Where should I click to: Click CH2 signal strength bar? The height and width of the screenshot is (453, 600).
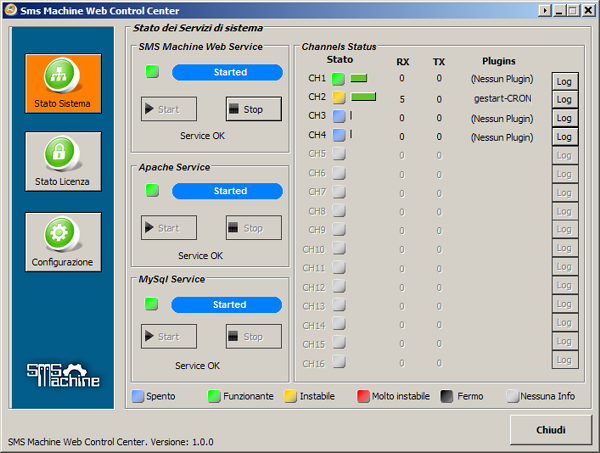pyautogui.click(x=364, y=97)
